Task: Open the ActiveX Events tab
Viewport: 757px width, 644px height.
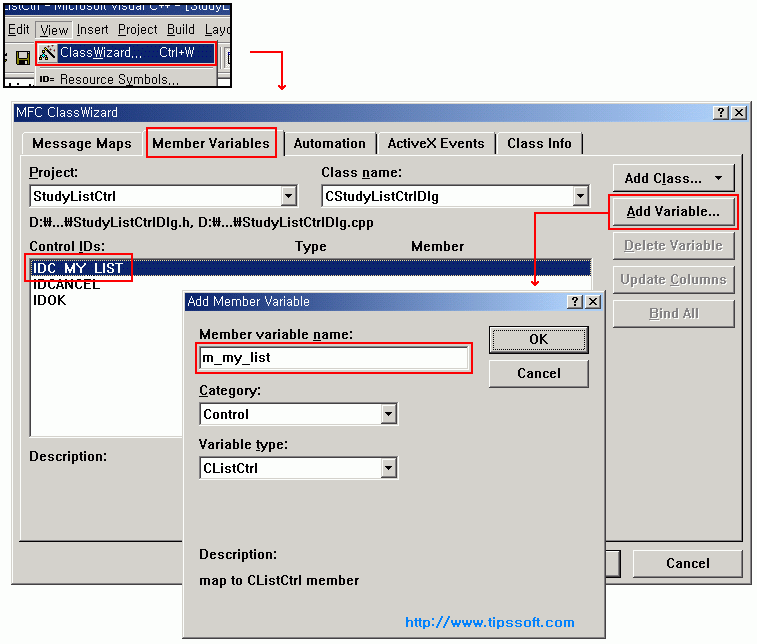Action: [436, 143]
